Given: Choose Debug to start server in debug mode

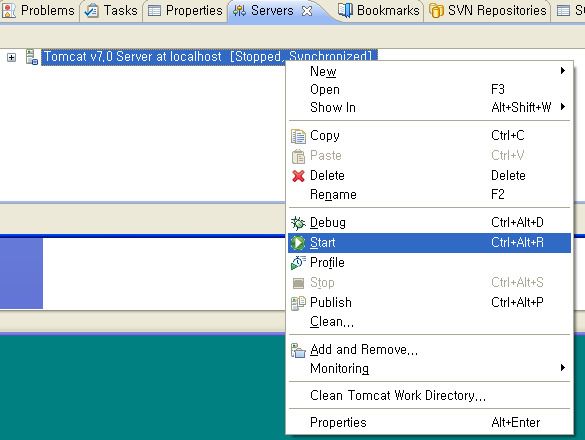Looking at the screenshot, I should coord(429,222).
